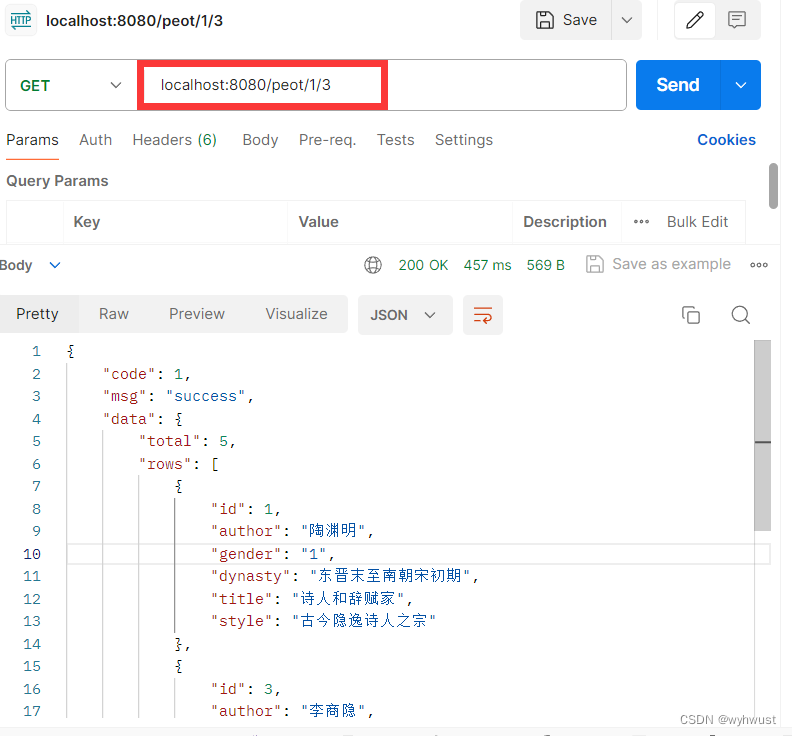792x736 pixels.
Task: Click the author value 李商隐
Action: click(333, 711)
